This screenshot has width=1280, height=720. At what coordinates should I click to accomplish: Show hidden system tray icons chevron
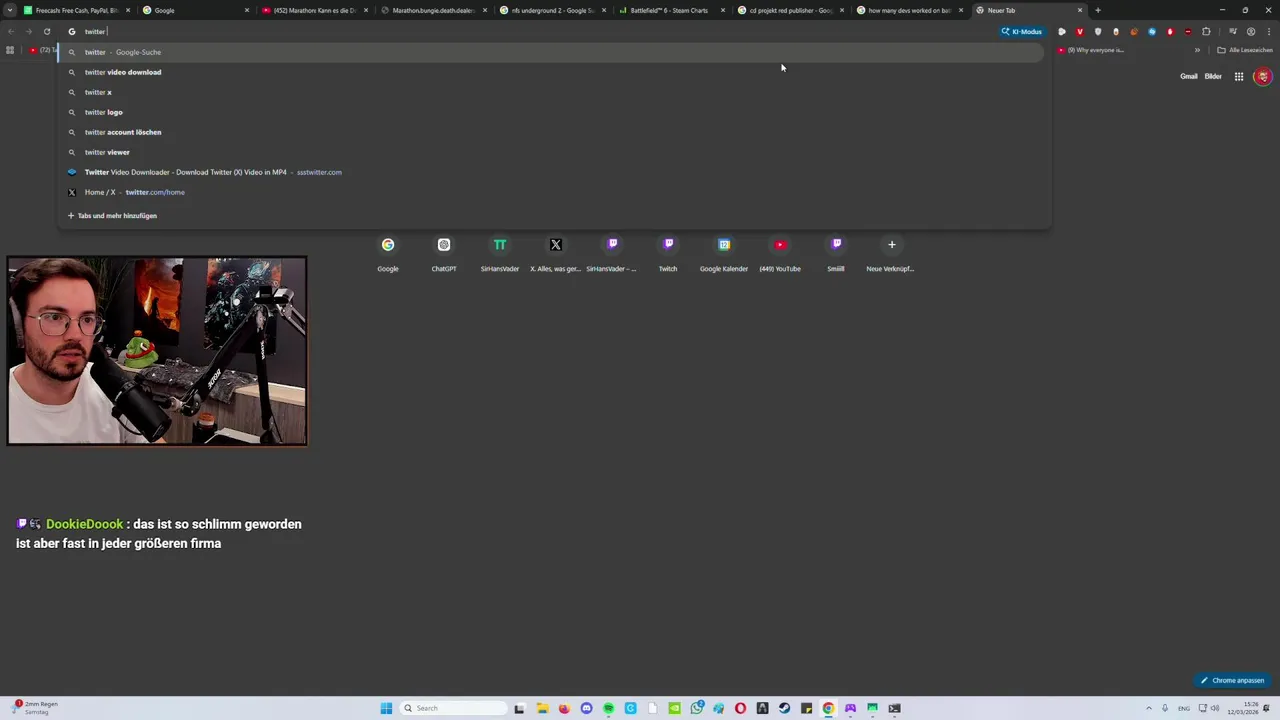(1148, 708)
